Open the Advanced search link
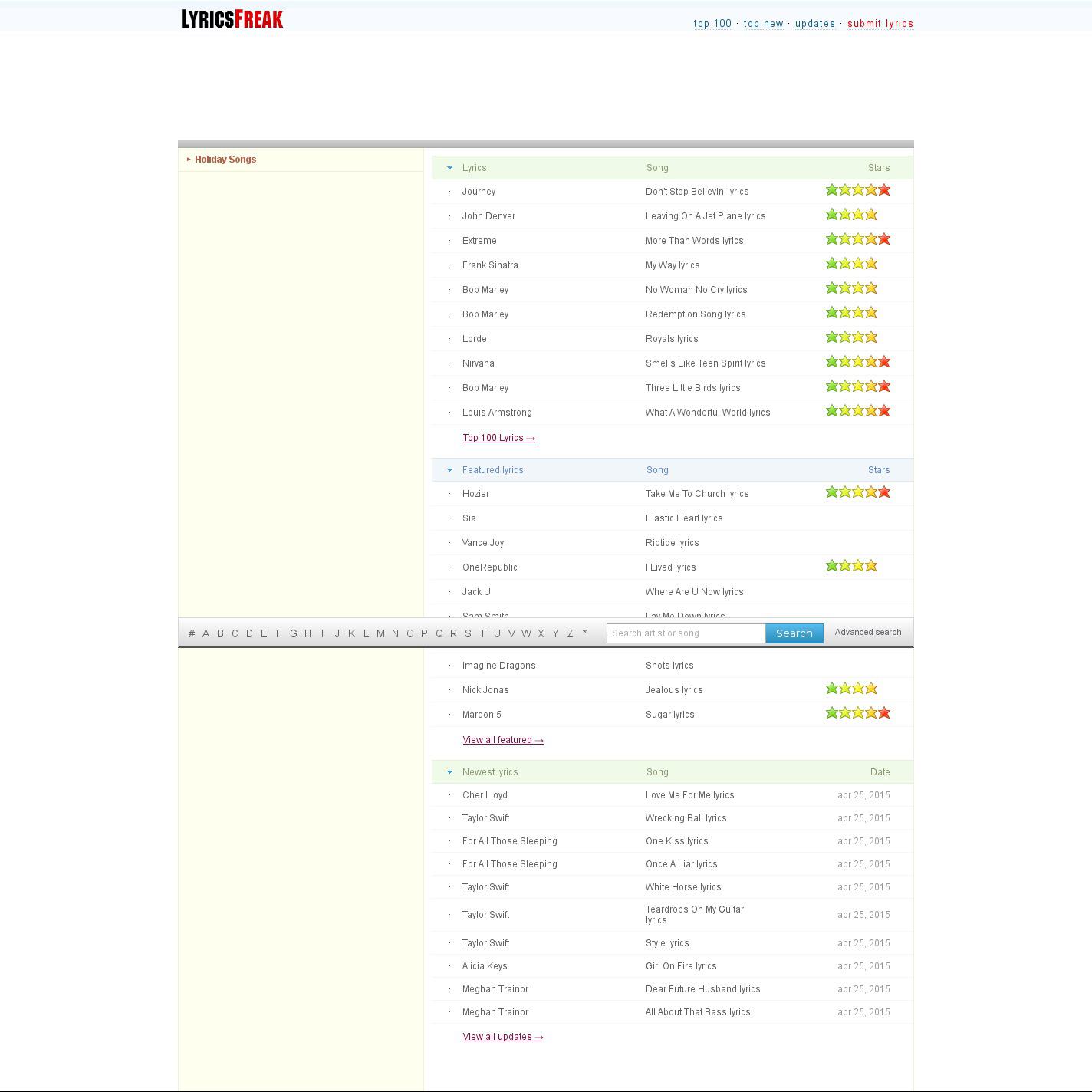This screenshot has width=1092, height=1092. coord(867,633)
